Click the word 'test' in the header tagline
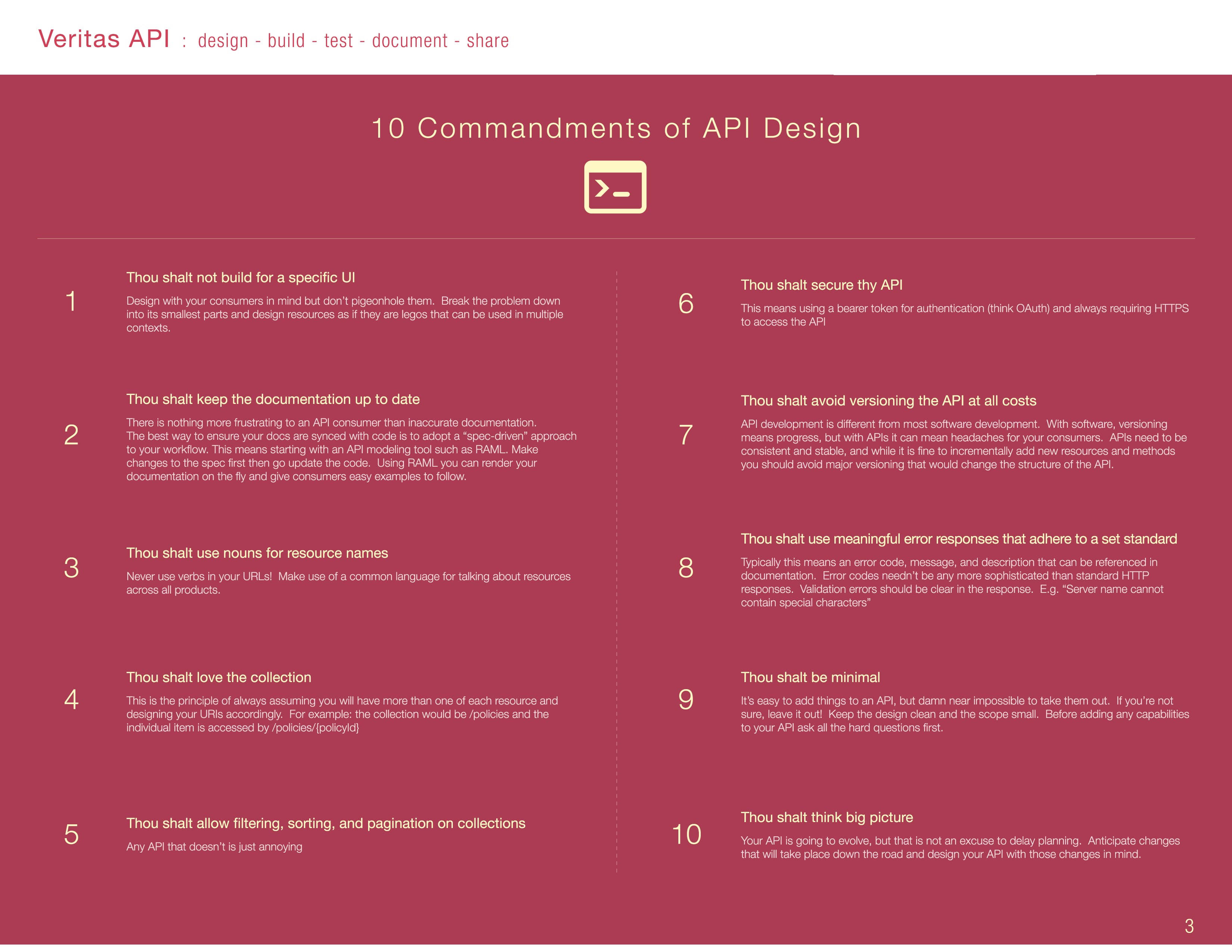1232x952 pixels. pyautogui.click(x=339, y=41)
